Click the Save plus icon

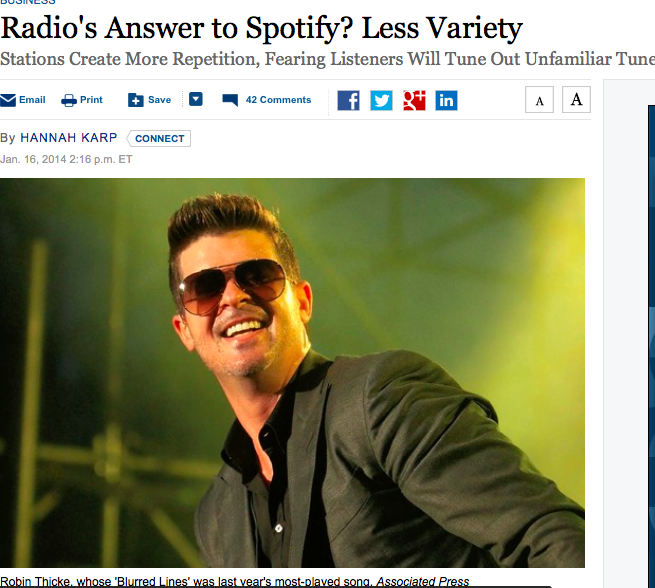(136, 100)
